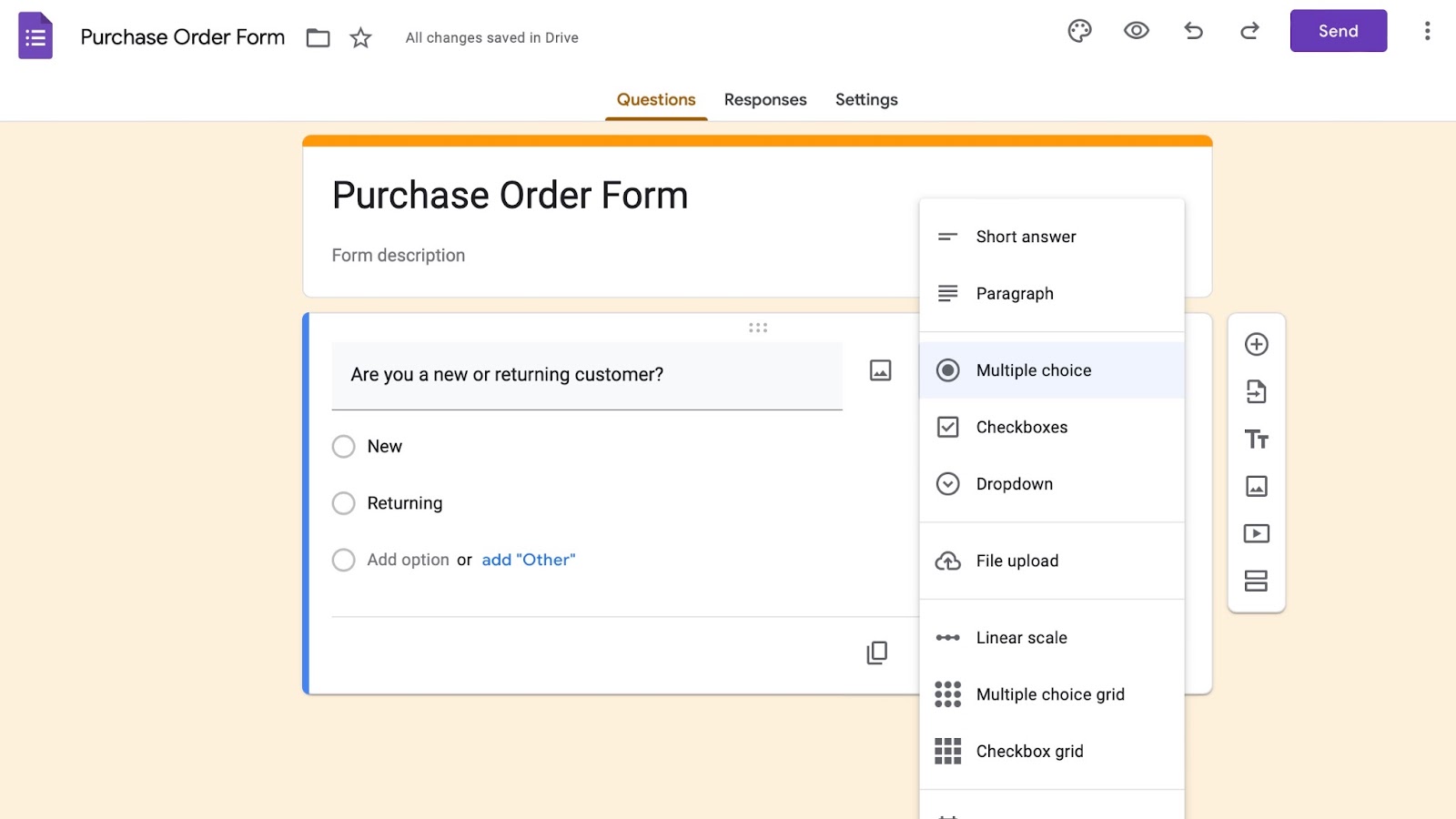Screen dimensions: 1456x819
Task: Select the Returning radio option
Action: pyautogui.click(x=343, y=503)
